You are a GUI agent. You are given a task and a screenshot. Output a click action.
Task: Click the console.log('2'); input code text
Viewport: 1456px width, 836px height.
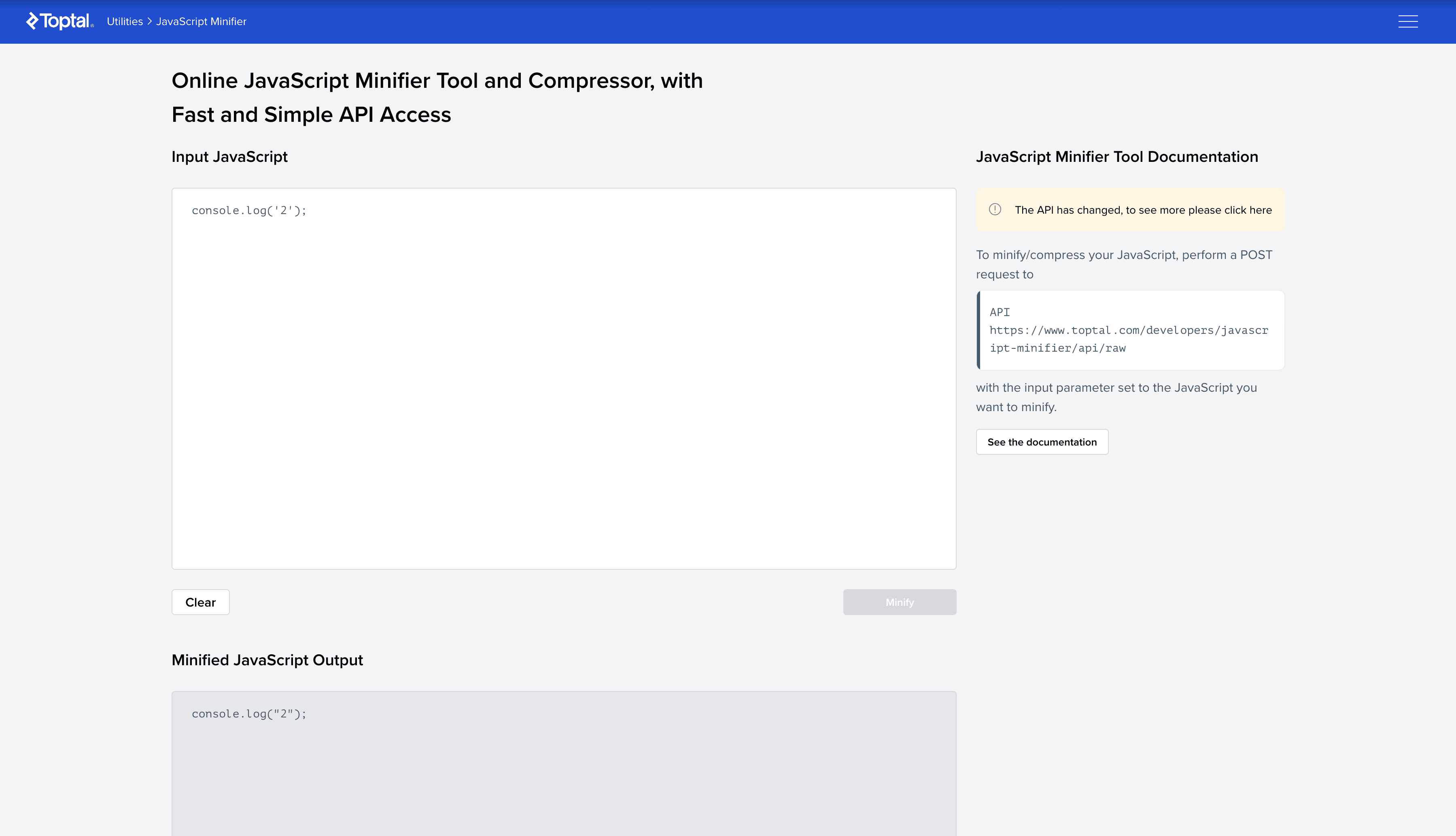pyautogui.click(x=249, y=211)
